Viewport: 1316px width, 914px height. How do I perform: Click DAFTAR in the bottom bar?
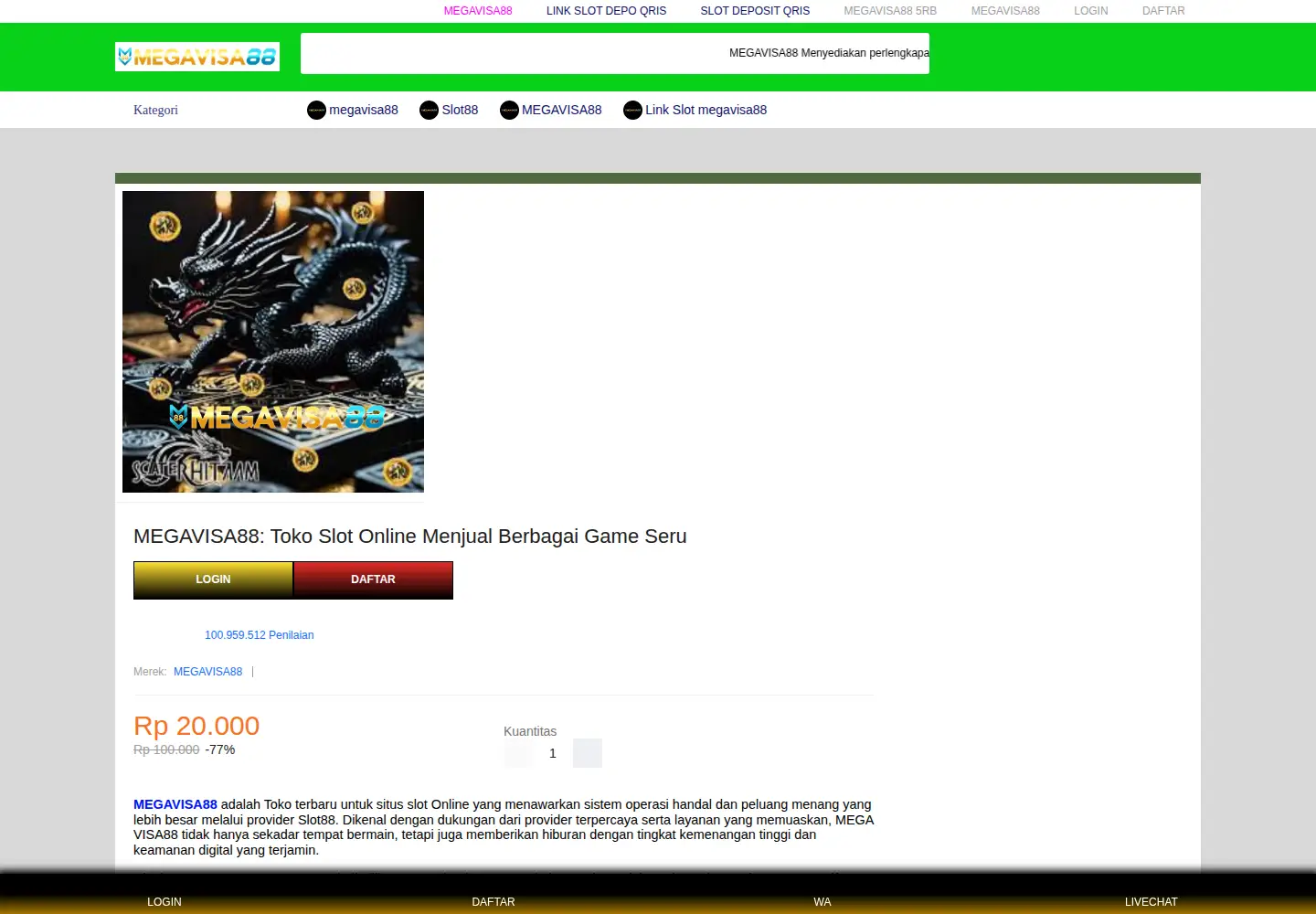[493, 902]
